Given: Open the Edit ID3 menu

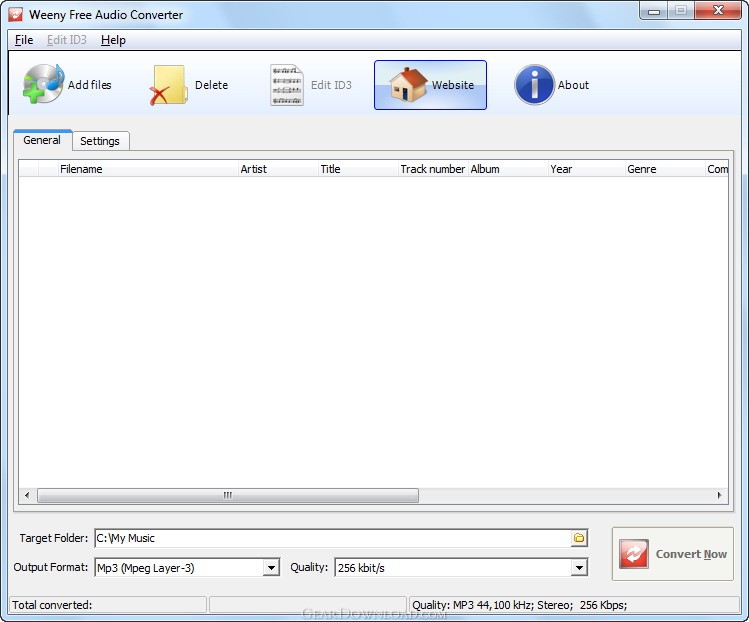Looking at the screenshot, I should (x=67, y=40).
